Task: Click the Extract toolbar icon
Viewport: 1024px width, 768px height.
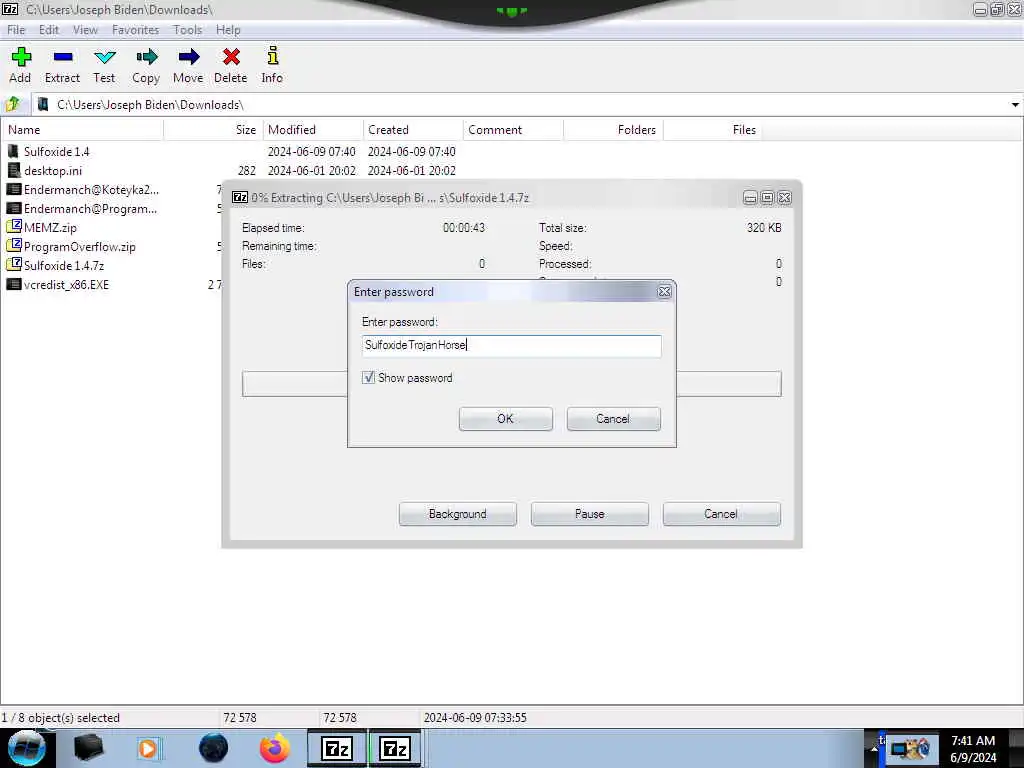Action: [63, 57]
